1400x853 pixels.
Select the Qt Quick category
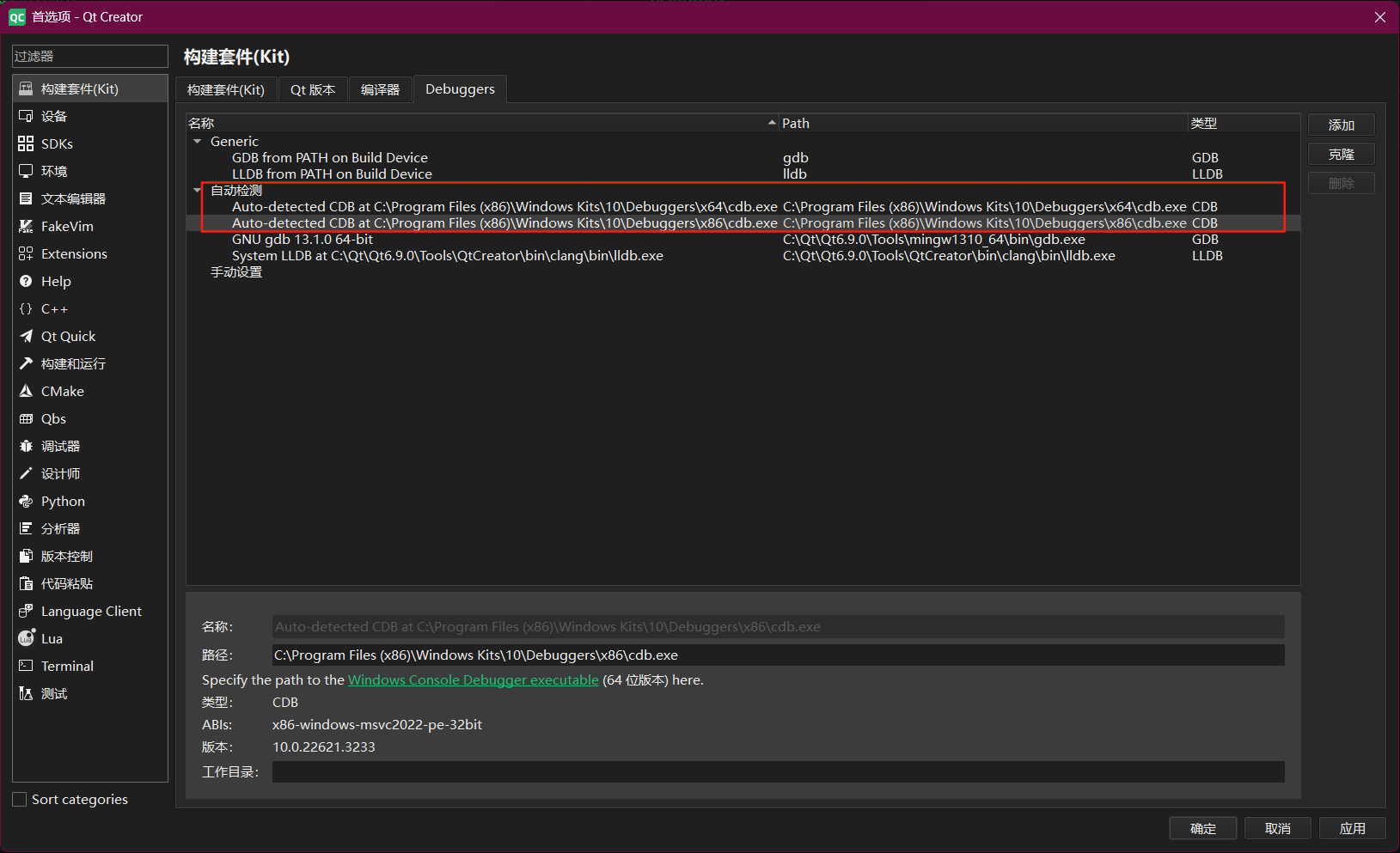click(68, 336)
